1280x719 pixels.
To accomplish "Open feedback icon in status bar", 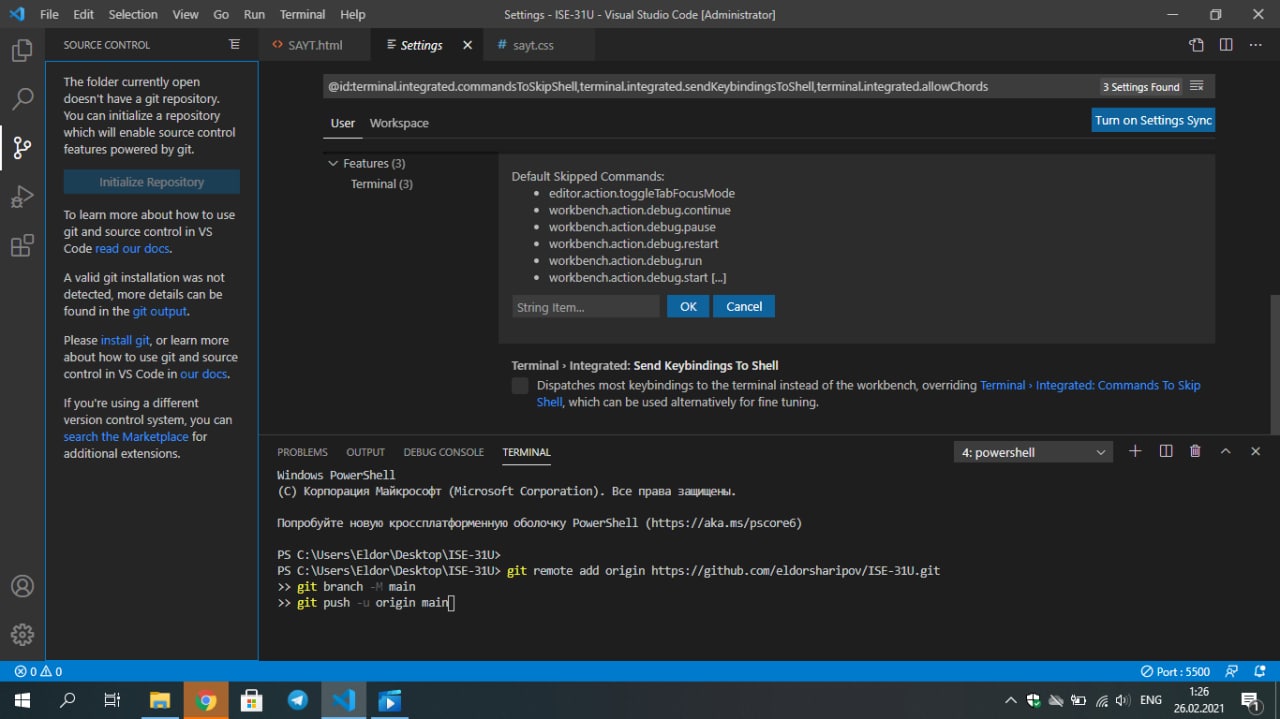I will click(x=1232, y=672).
